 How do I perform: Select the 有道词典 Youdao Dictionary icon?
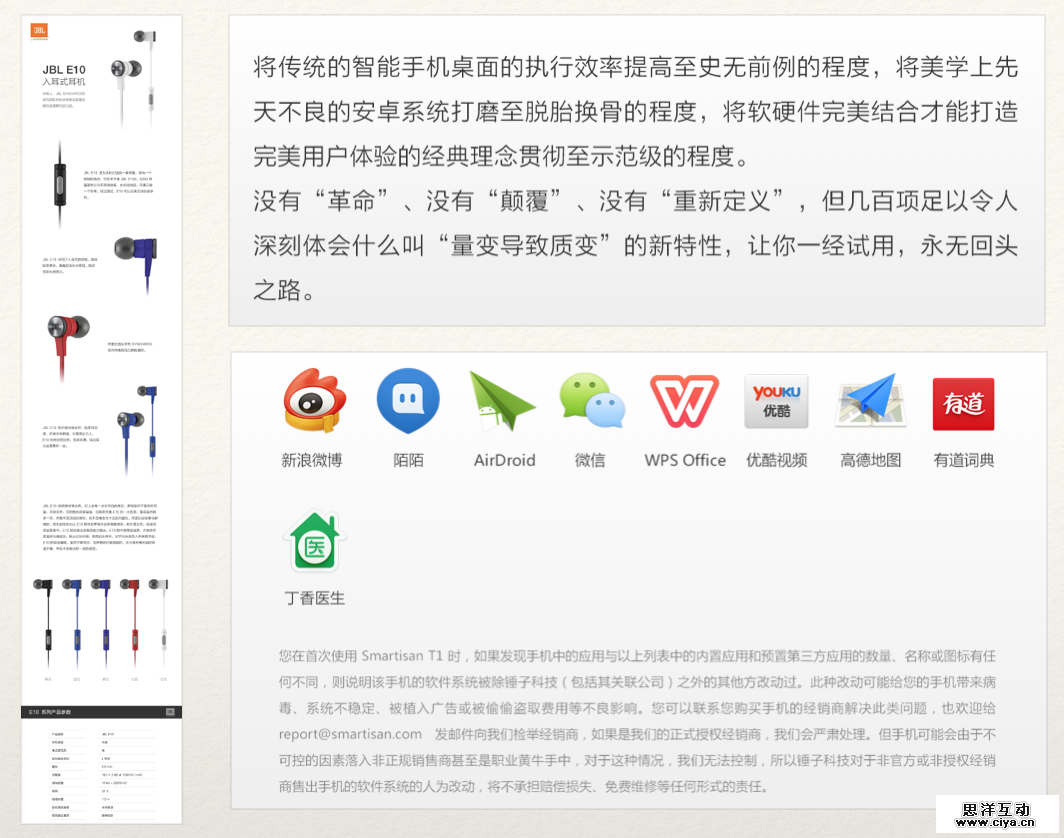click(963, 403)
